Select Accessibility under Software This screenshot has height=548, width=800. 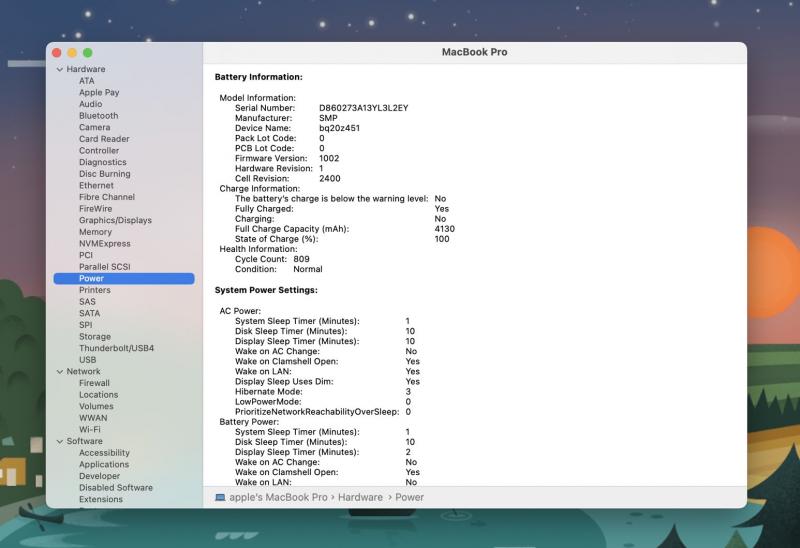(x=104, y=453)
